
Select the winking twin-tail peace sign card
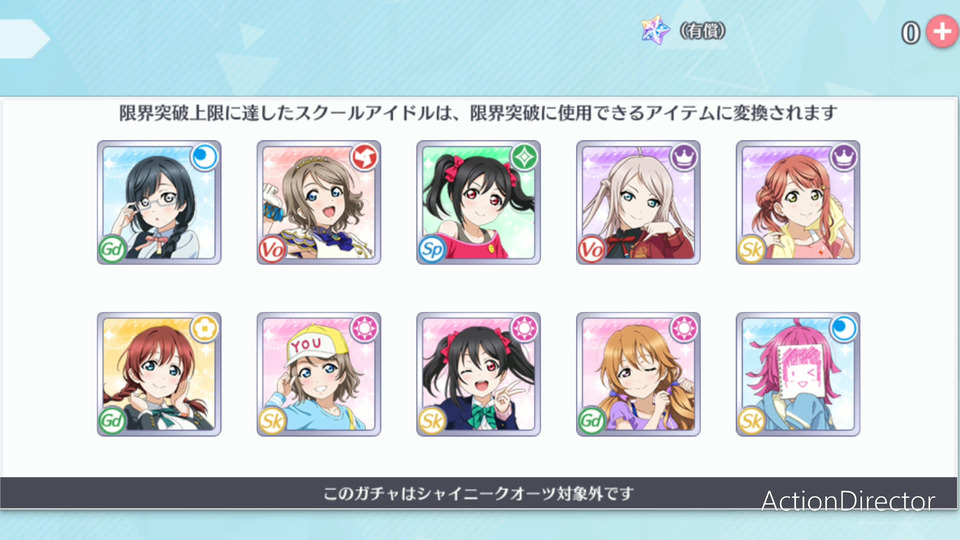(479, 375)
